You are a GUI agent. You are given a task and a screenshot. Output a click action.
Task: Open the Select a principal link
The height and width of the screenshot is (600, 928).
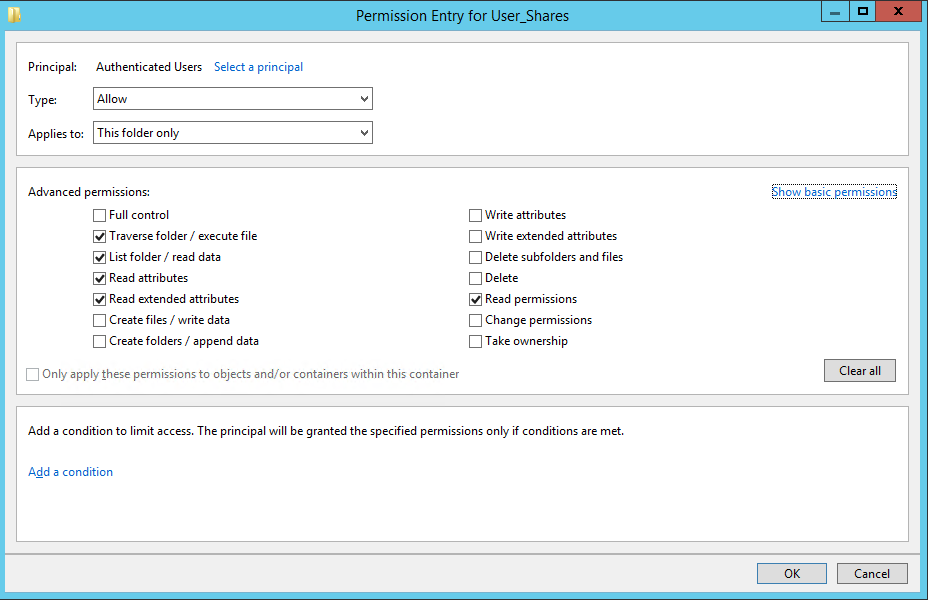point(259,67)
